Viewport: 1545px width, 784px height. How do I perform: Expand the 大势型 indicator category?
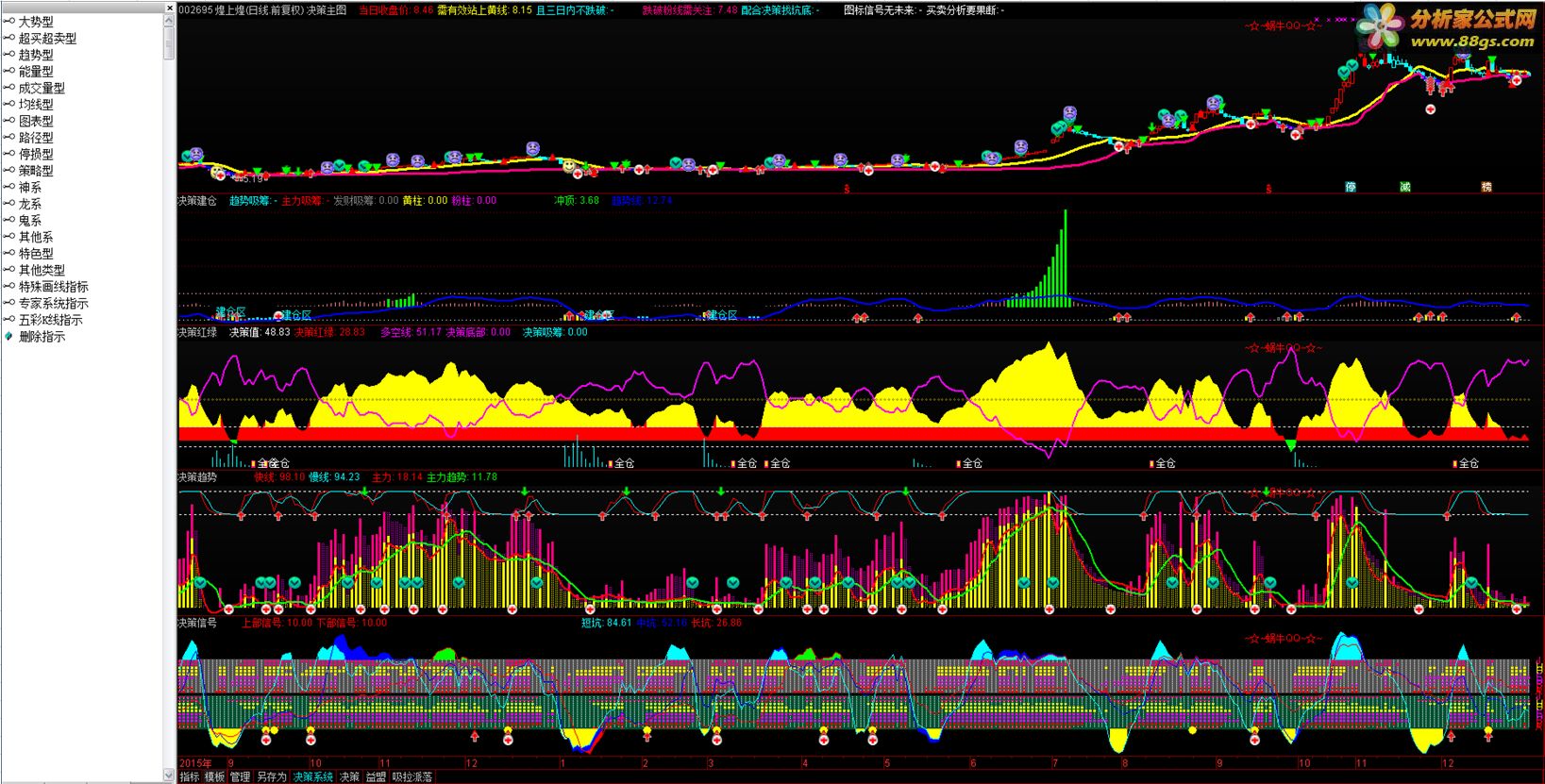click(36, 22)
